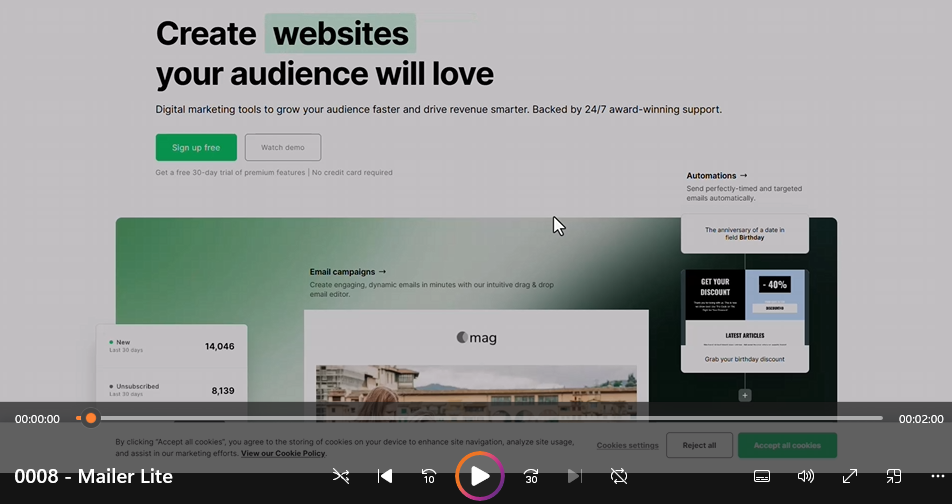The image size is (952, 504).
Task: Open Cookies settings link
Action: click(x=627, y=446)
